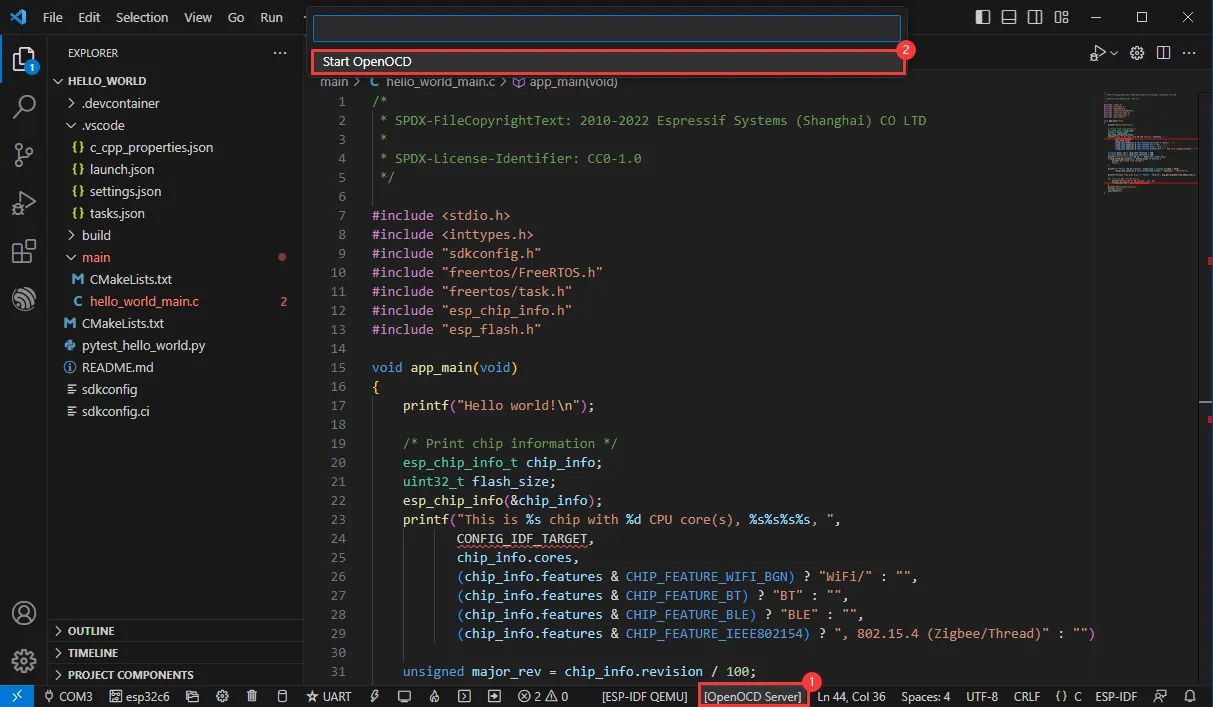The width and height of the screenshot is (1213, 707).
Task: Expand the OUTLINE section
Action: [x=91, y=631]
